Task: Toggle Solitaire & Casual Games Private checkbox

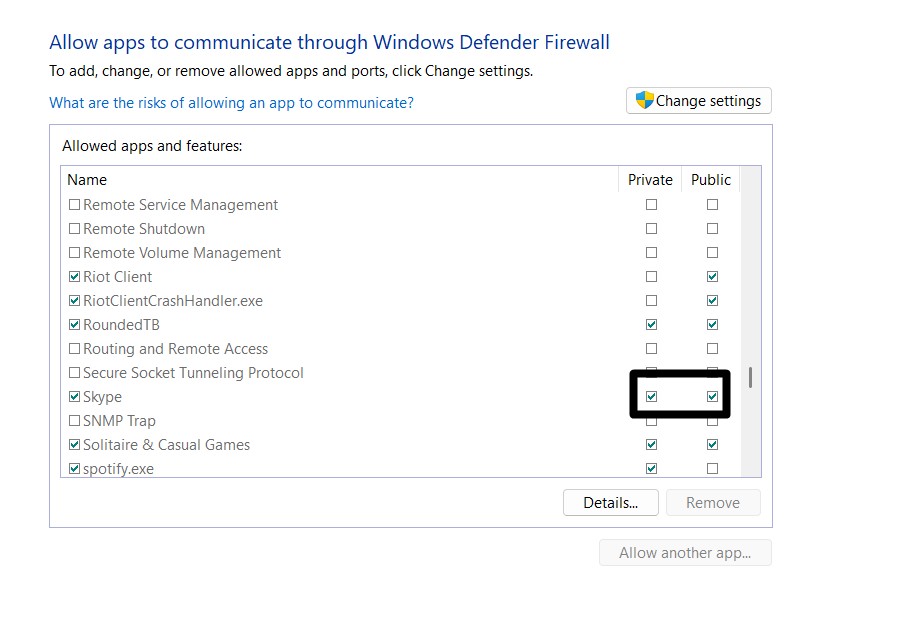Action: tap(651, 445)
